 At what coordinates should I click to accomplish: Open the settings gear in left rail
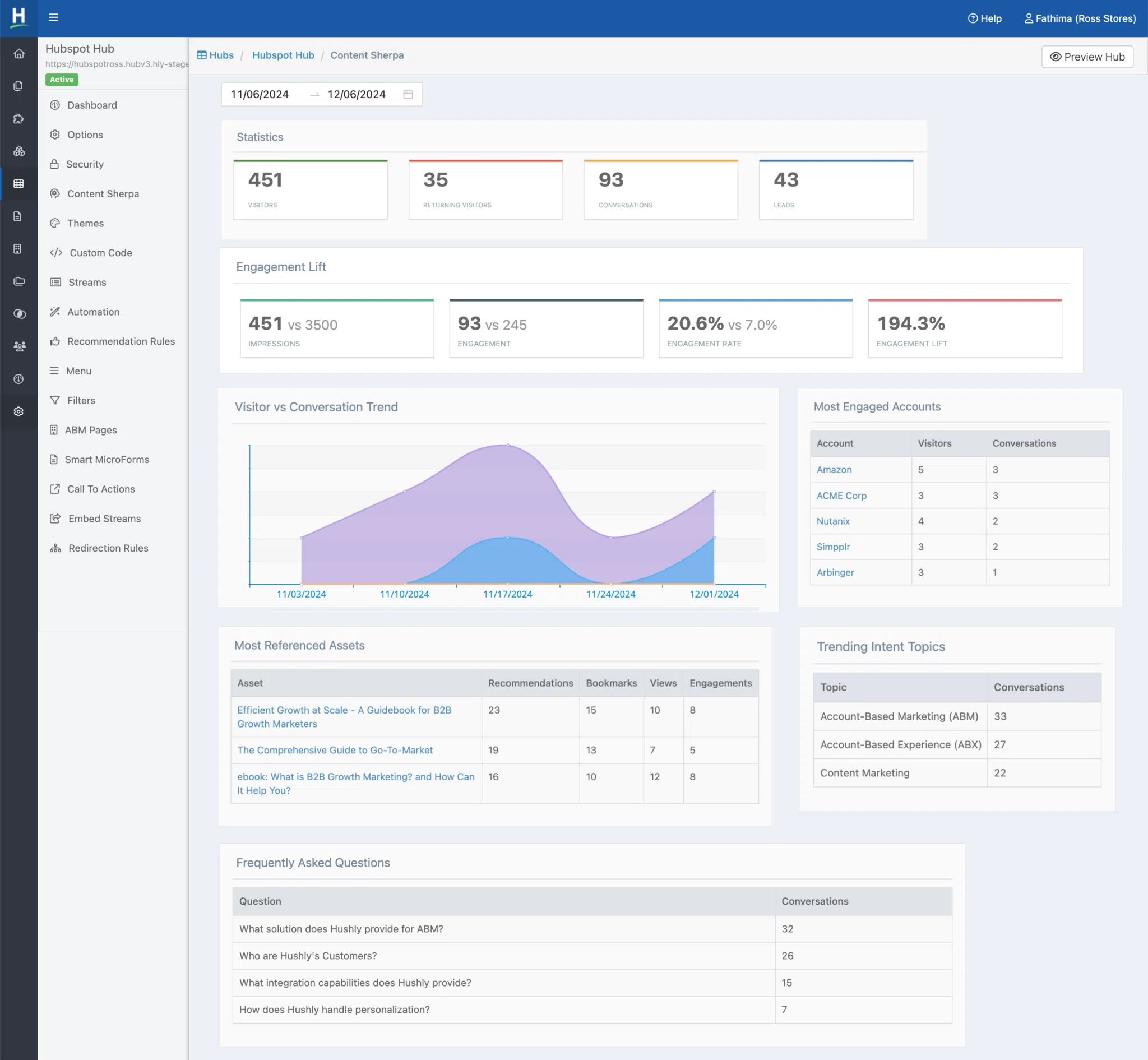point(19,412)
